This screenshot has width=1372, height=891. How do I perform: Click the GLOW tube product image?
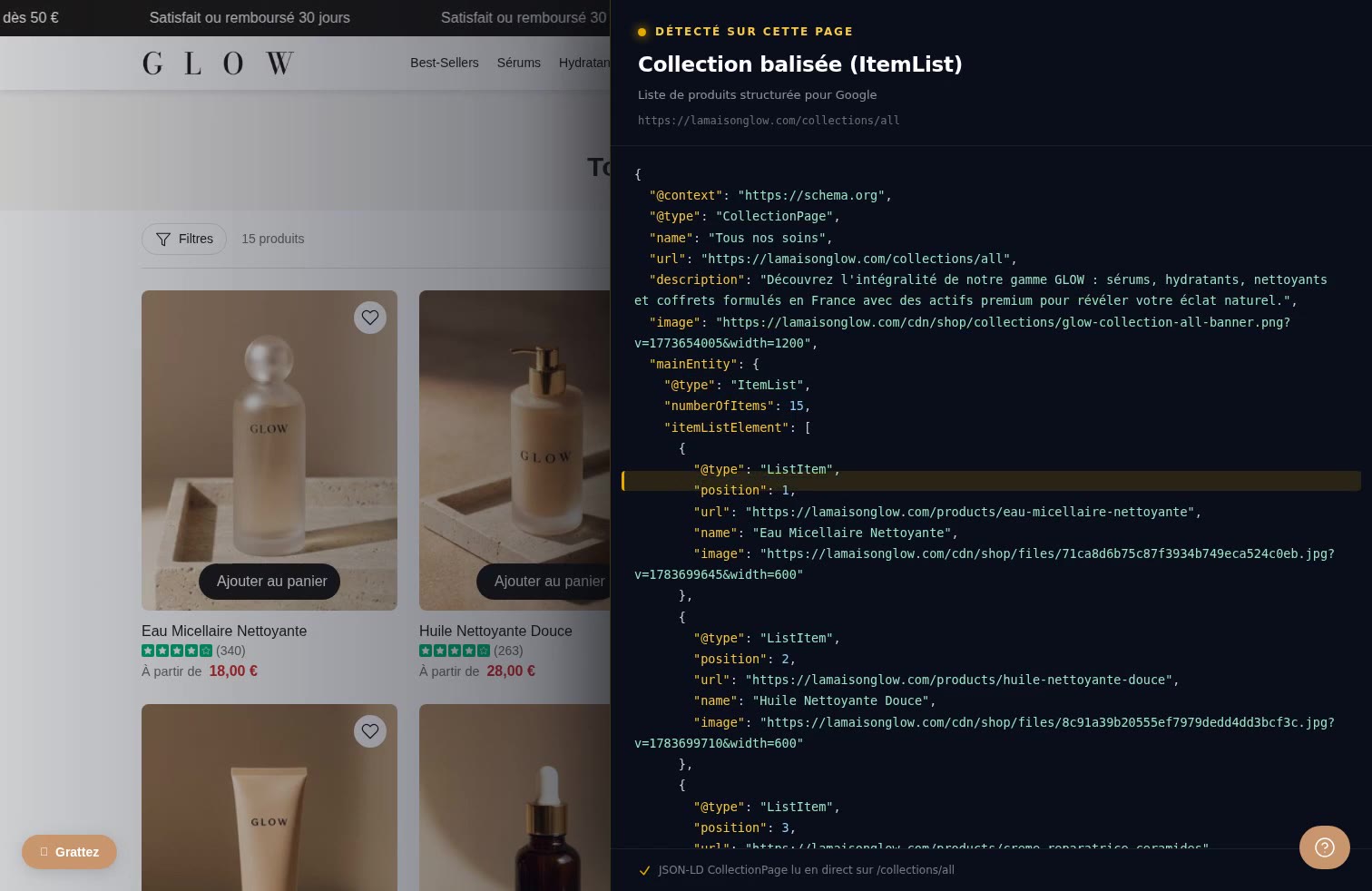tap(269, 798)
